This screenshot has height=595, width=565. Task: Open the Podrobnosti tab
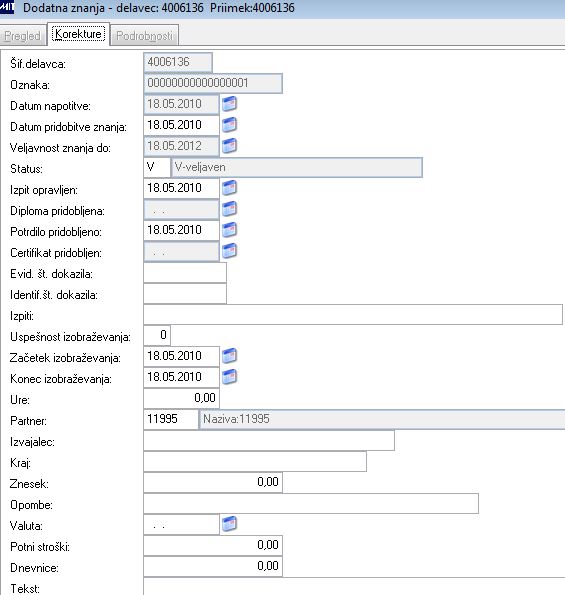(x=145, y=36)
